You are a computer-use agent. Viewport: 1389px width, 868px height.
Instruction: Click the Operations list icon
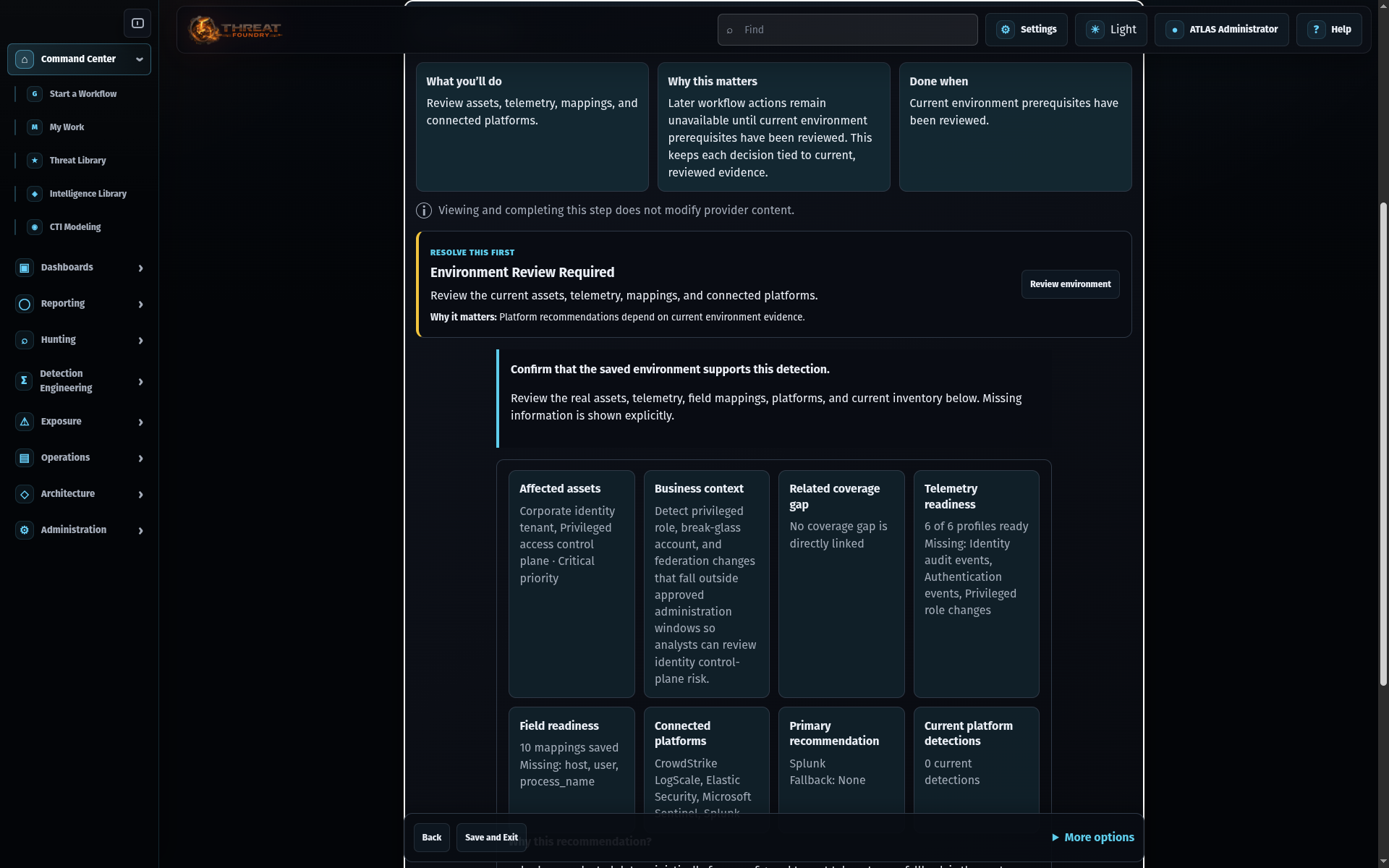[25, 458]
